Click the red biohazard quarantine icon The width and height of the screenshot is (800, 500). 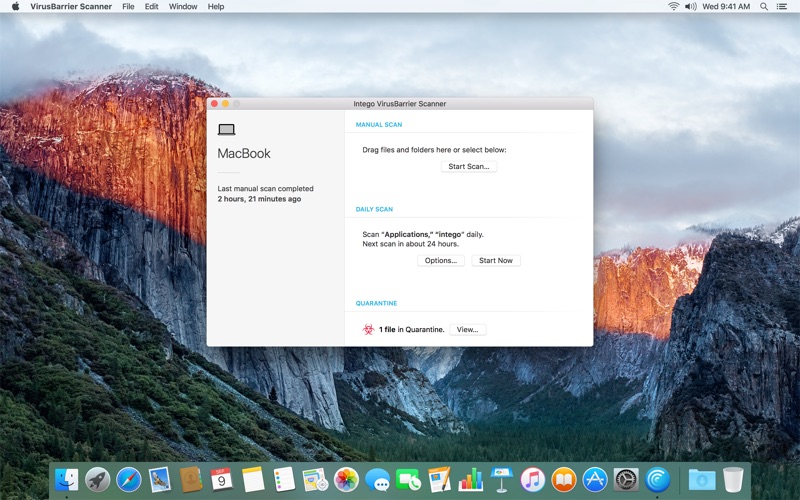click(368, 330)
